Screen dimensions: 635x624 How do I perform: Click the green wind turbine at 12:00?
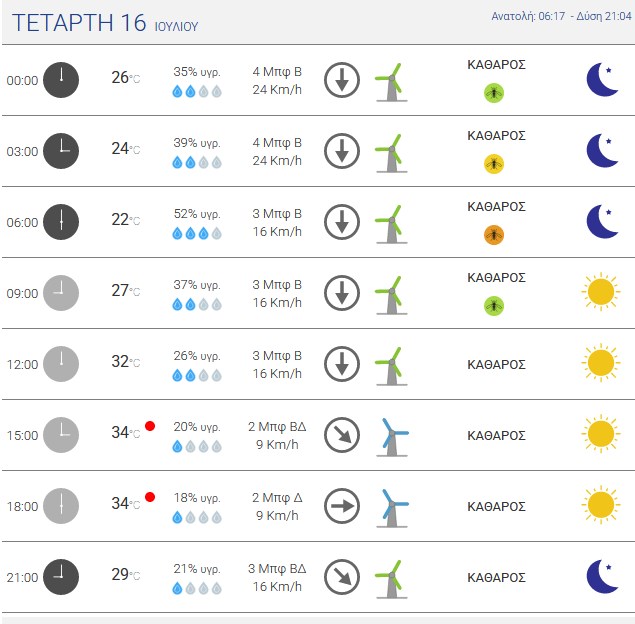(391, 366)
